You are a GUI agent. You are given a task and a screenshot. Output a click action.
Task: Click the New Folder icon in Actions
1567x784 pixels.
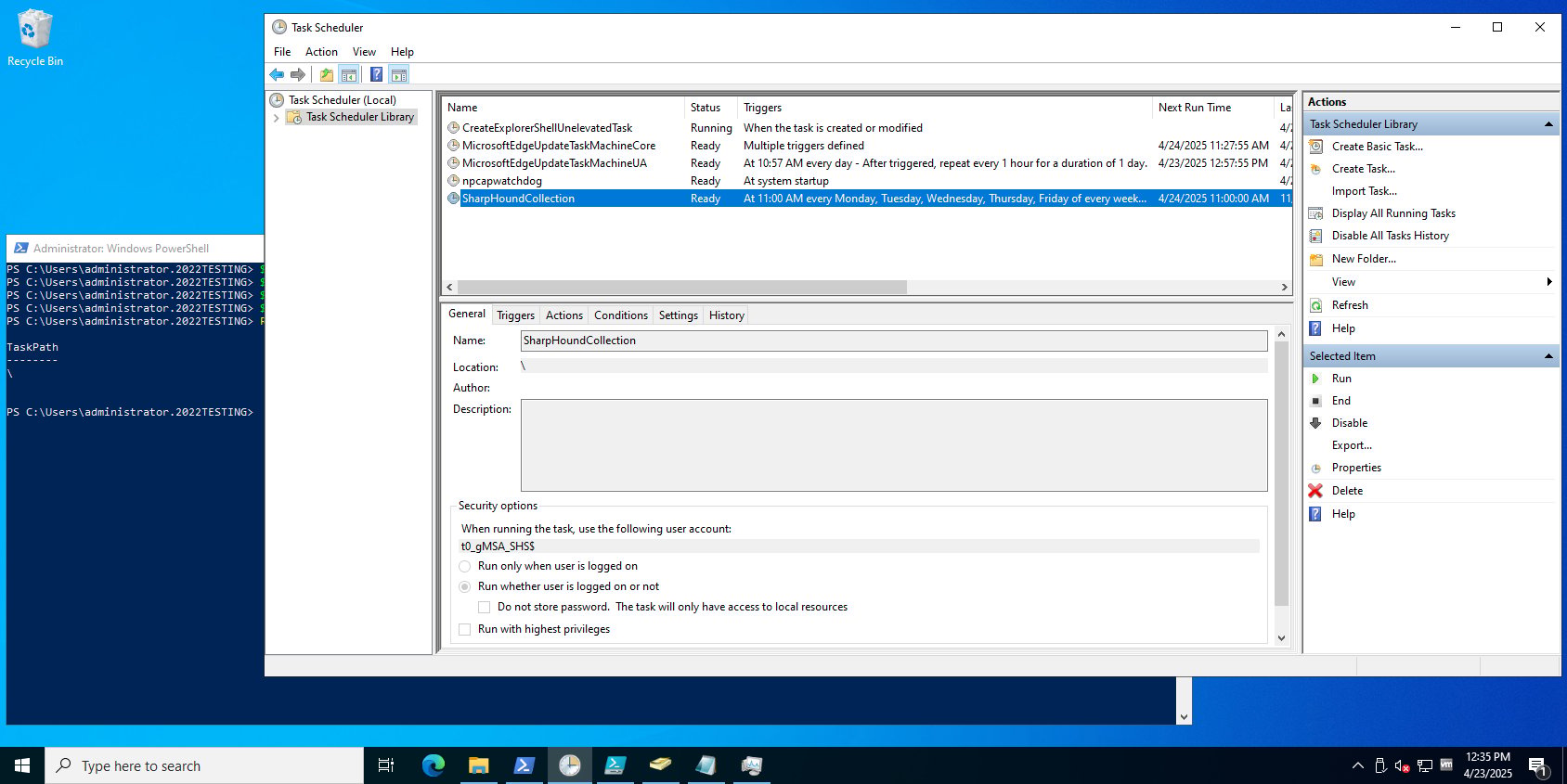1315,259
